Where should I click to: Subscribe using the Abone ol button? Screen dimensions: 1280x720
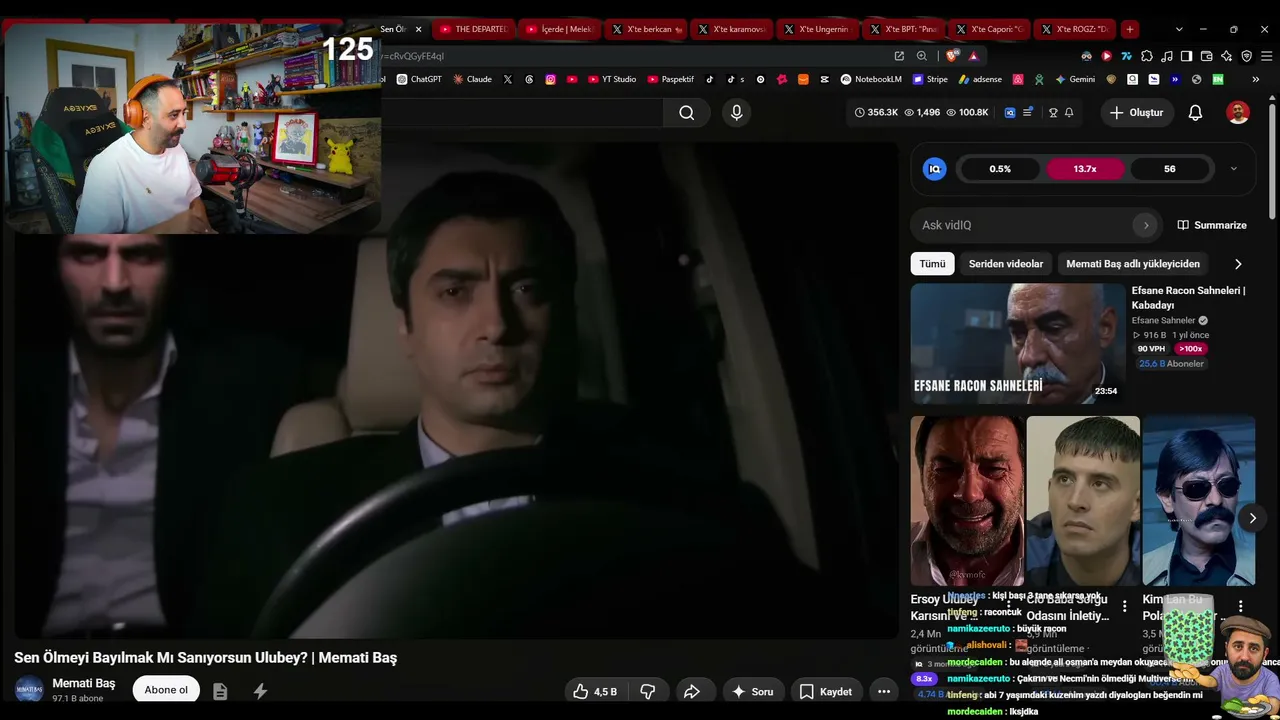[166, 690]
